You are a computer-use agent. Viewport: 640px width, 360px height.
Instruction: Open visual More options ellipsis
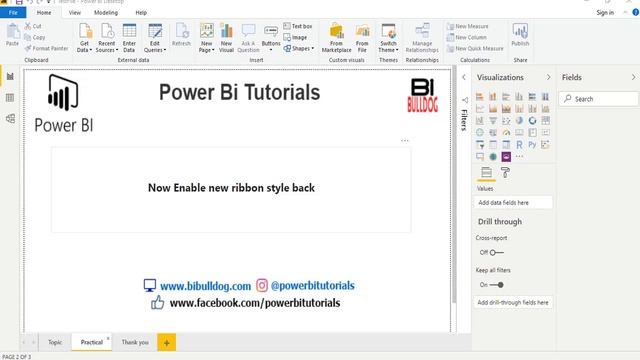pyautogui.click(x=404, y=140)
